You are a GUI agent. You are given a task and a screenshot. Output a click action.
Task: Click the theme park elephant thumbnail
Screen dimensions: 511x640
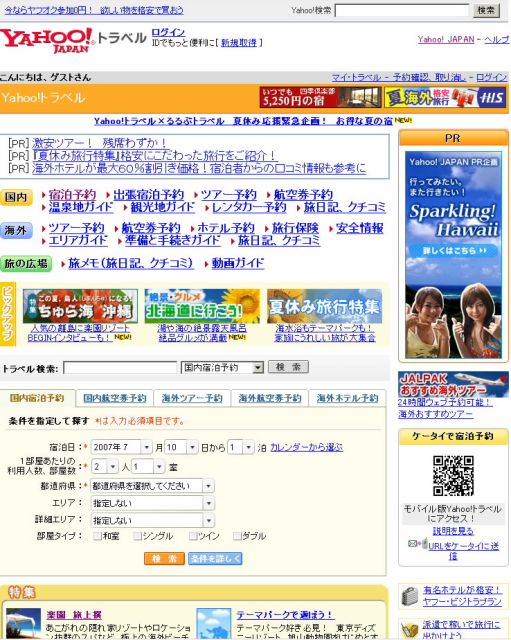tap(213, 624)
